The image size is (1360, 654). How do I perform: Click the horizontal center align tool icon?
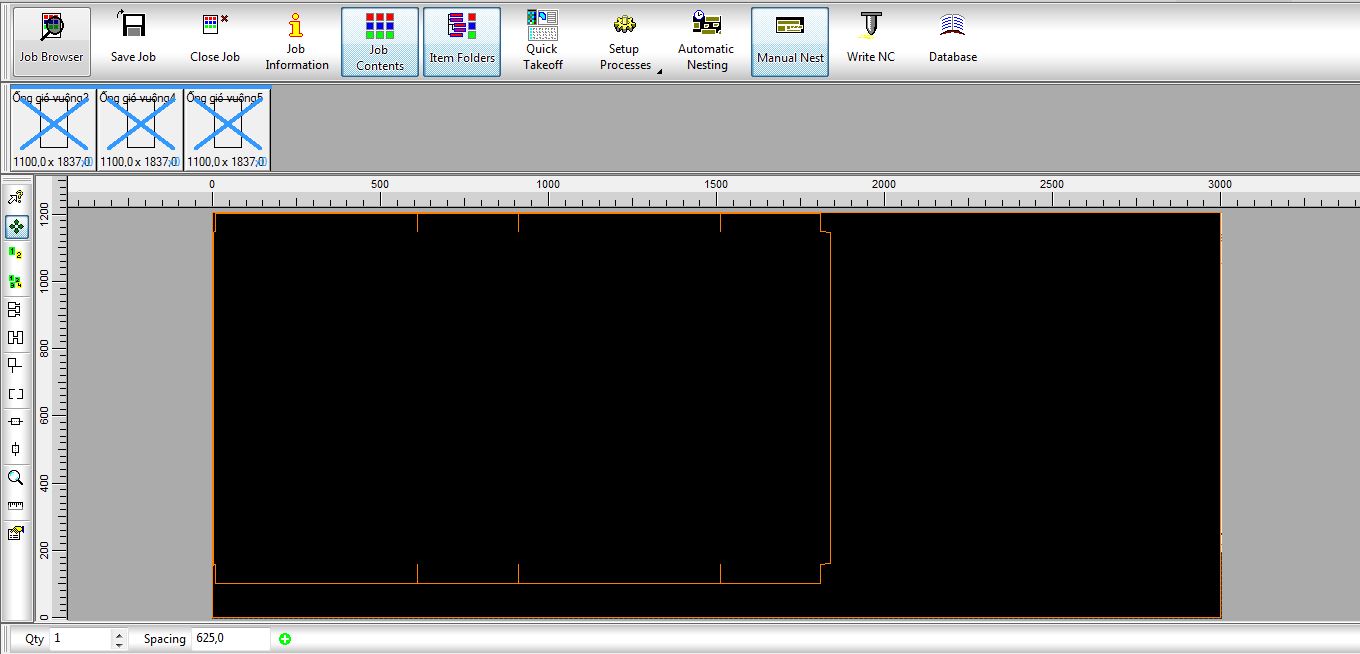[16, 422]
